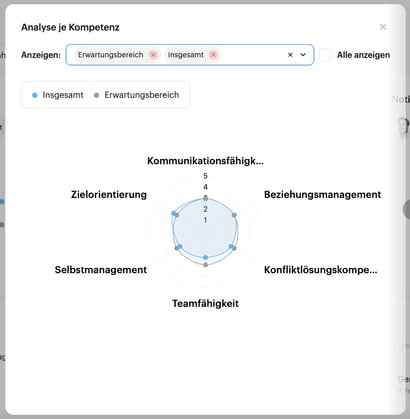Remove the Insgesamt tag
This screenshot has width=410, height=419.
pos(213,55)
